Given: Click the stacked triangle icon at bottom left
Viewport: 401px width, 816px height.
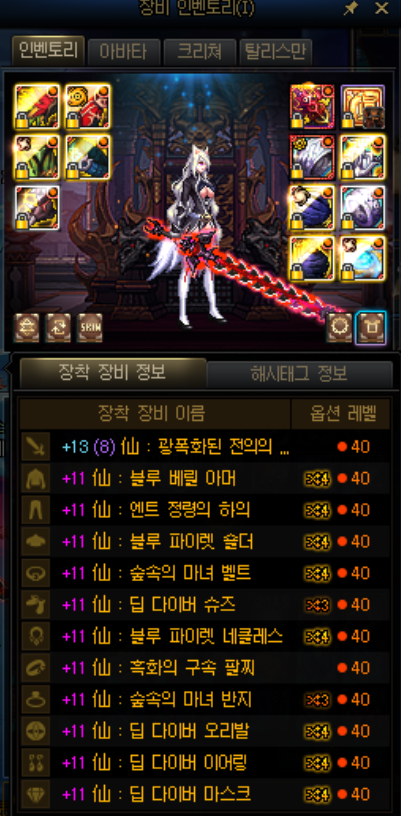Looking at the screenshot, I should (x=27, y=328).
